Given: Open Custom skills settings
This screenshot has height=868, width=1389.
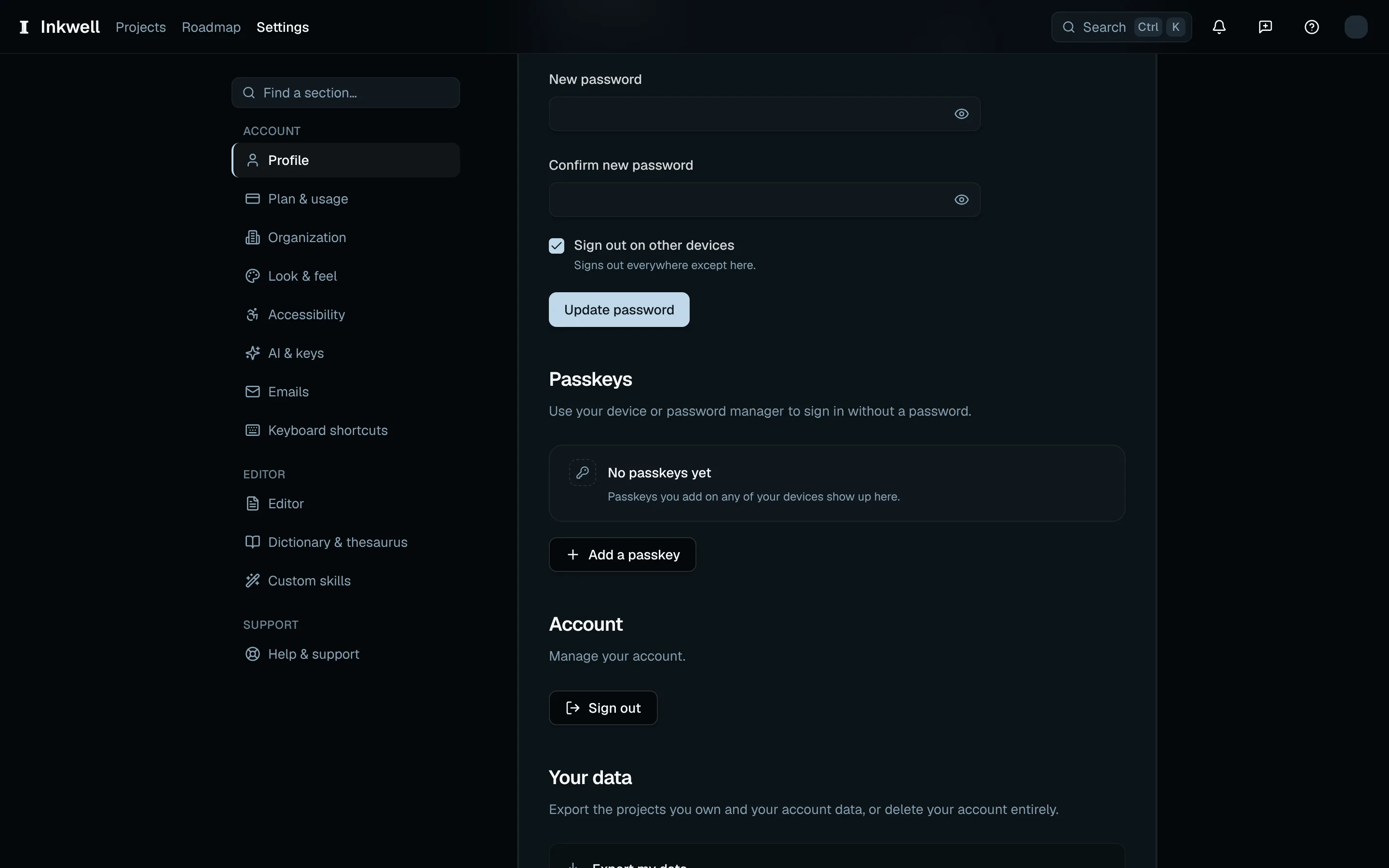Looking at the screenshot, I should coord(345,581).
